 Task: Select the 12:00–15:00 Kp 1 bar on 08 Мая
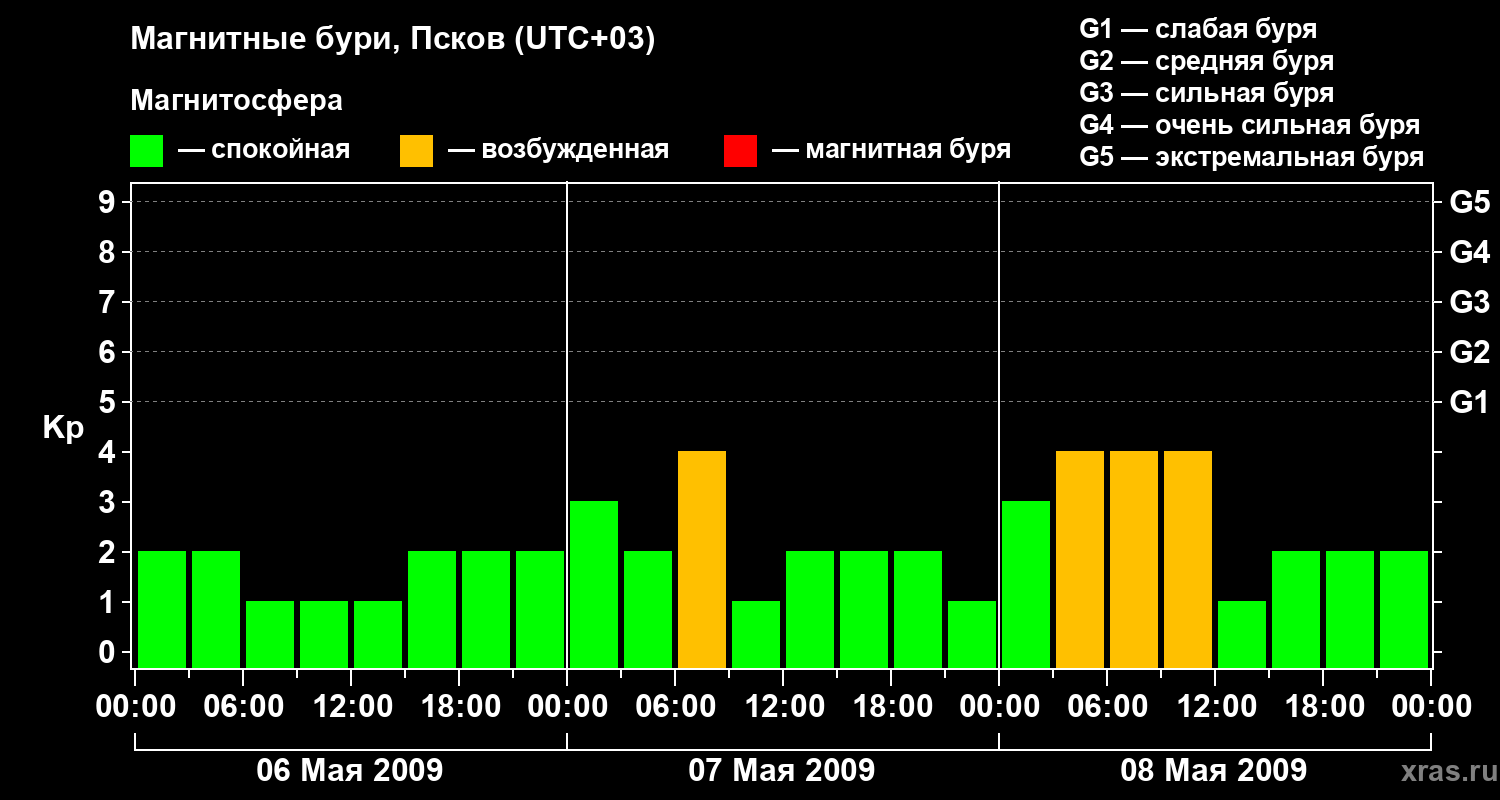click(1242, 634)
